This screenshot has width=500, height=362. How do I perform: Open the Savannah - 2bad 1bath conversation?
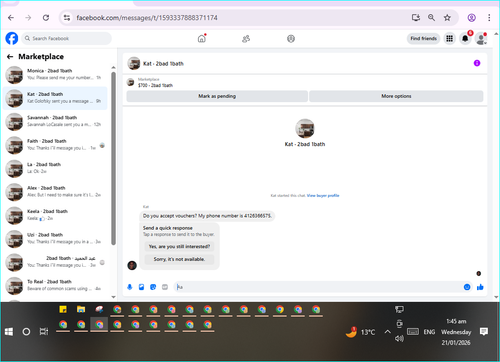[55, 121]
